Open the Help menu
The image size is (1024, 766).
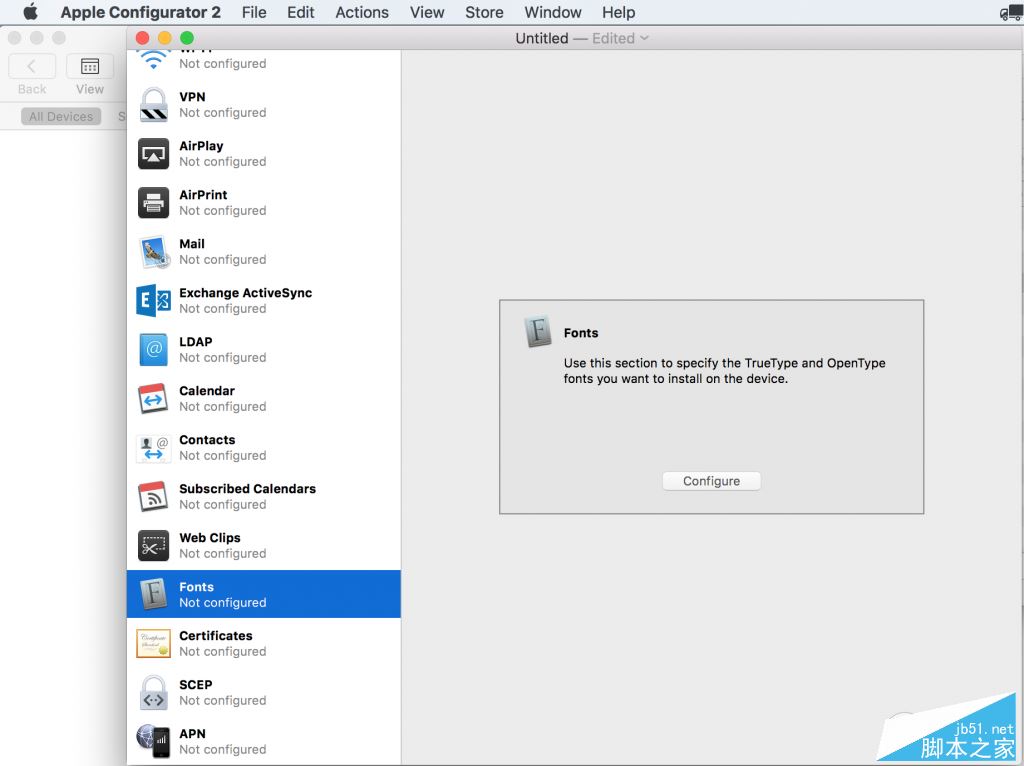pos(618,12)
